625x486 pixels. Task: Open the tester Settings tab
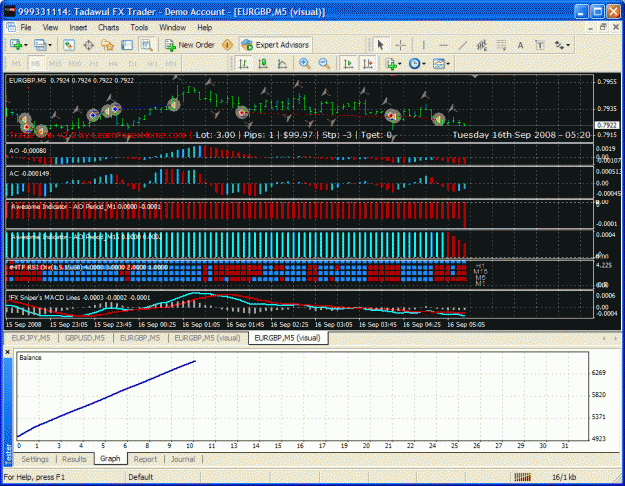35,459
